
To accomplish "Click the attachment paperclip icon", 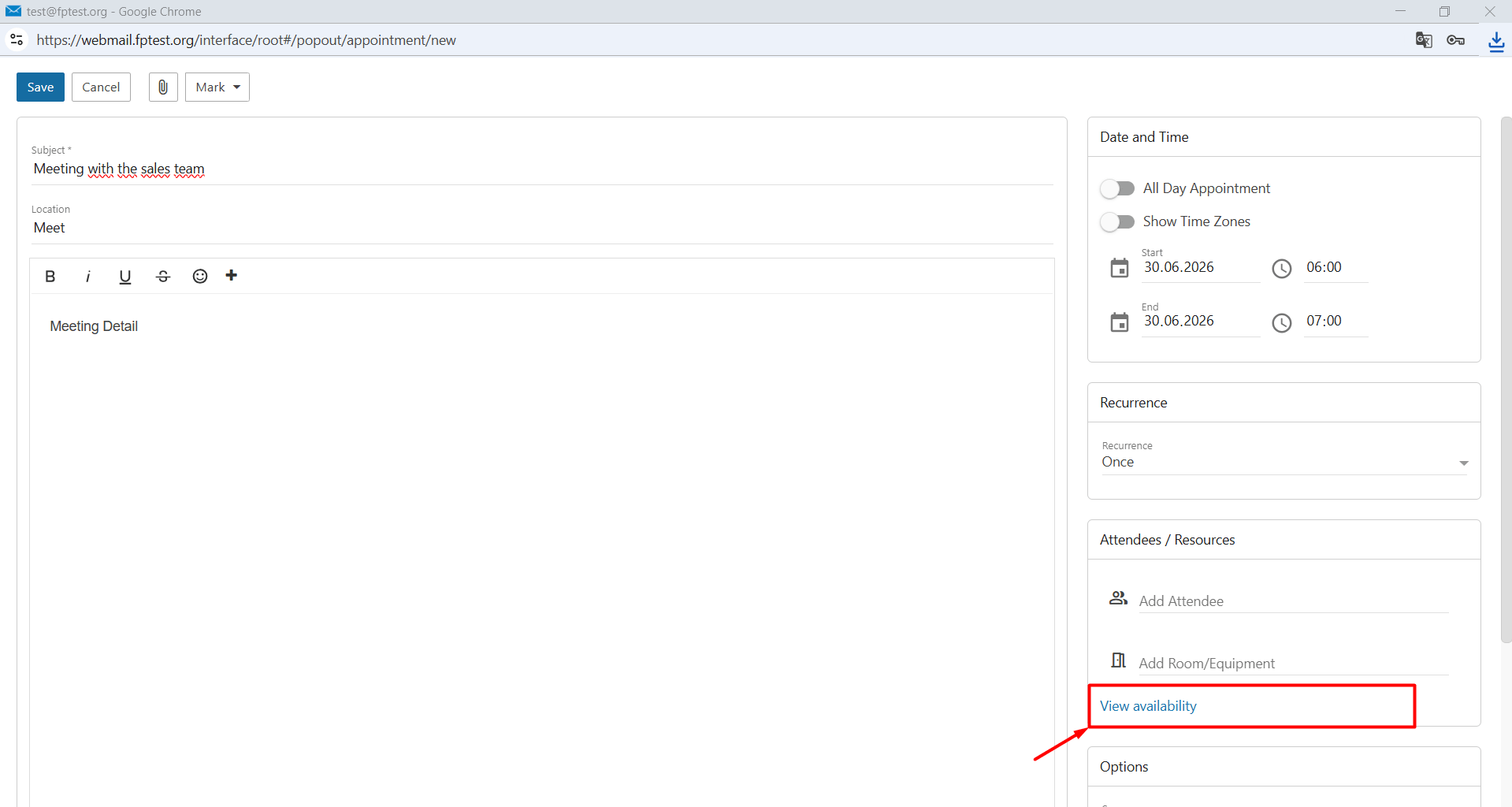I will coord(163,87).
